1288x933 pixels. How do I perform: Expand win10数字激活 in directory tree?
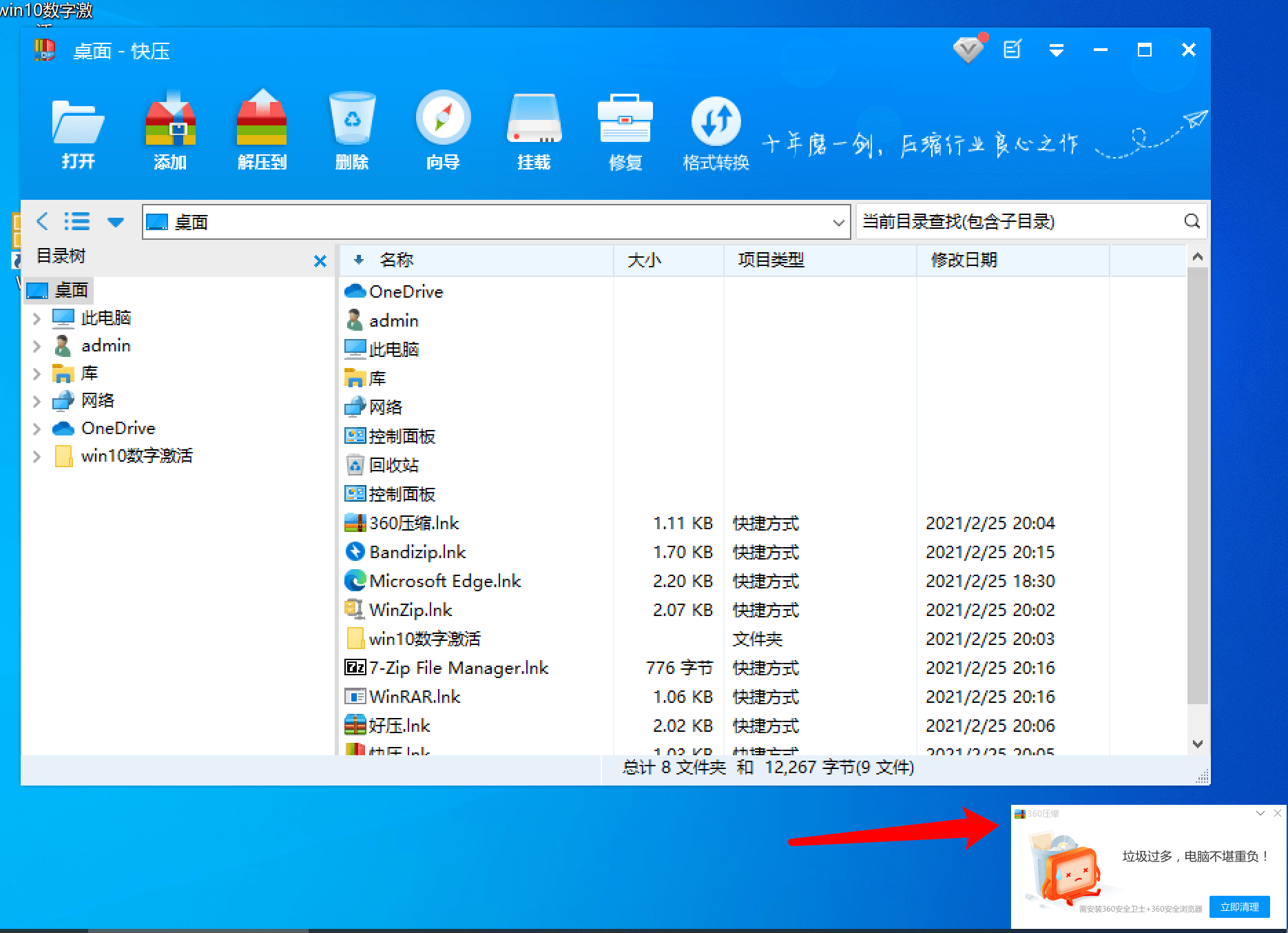click(37, 456)
